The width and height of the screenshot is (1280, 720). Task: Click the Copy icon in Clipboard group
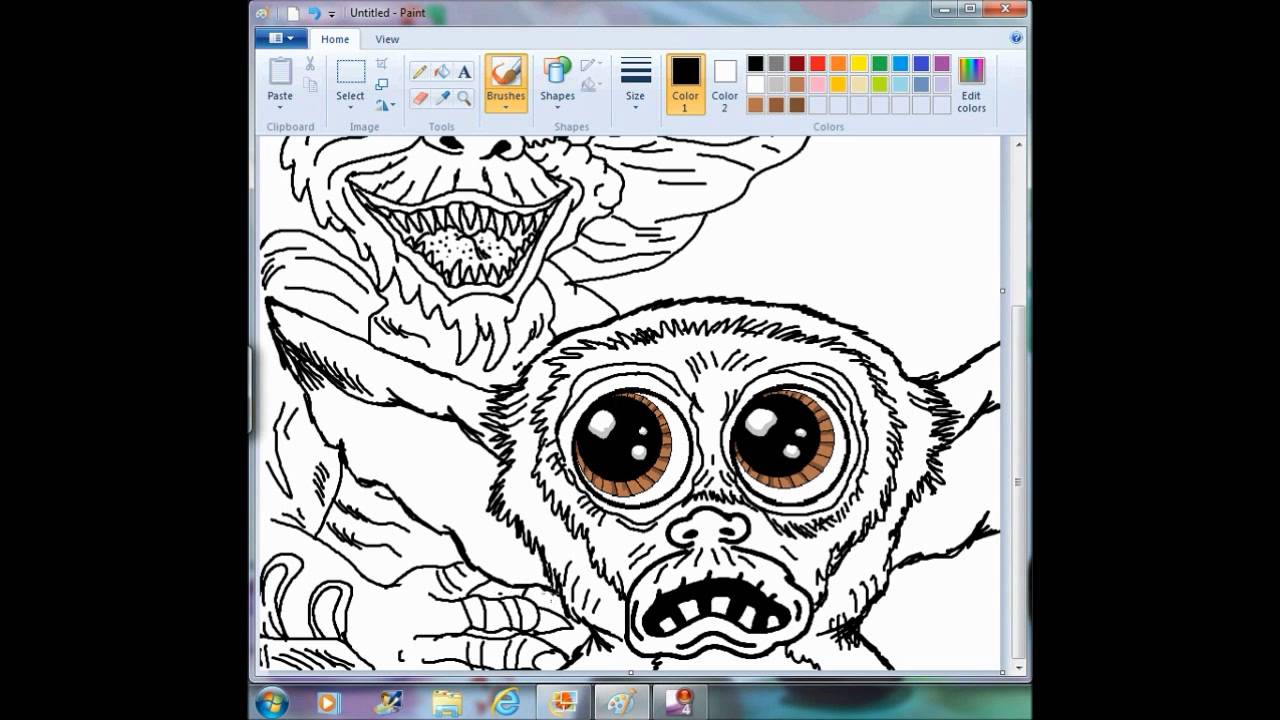(310, 85)
